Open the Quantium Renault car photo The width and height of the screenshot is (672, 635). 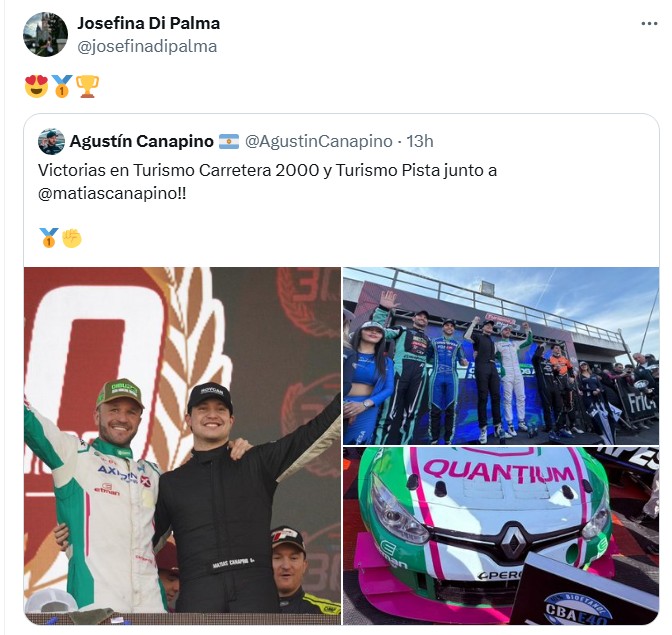501,536
